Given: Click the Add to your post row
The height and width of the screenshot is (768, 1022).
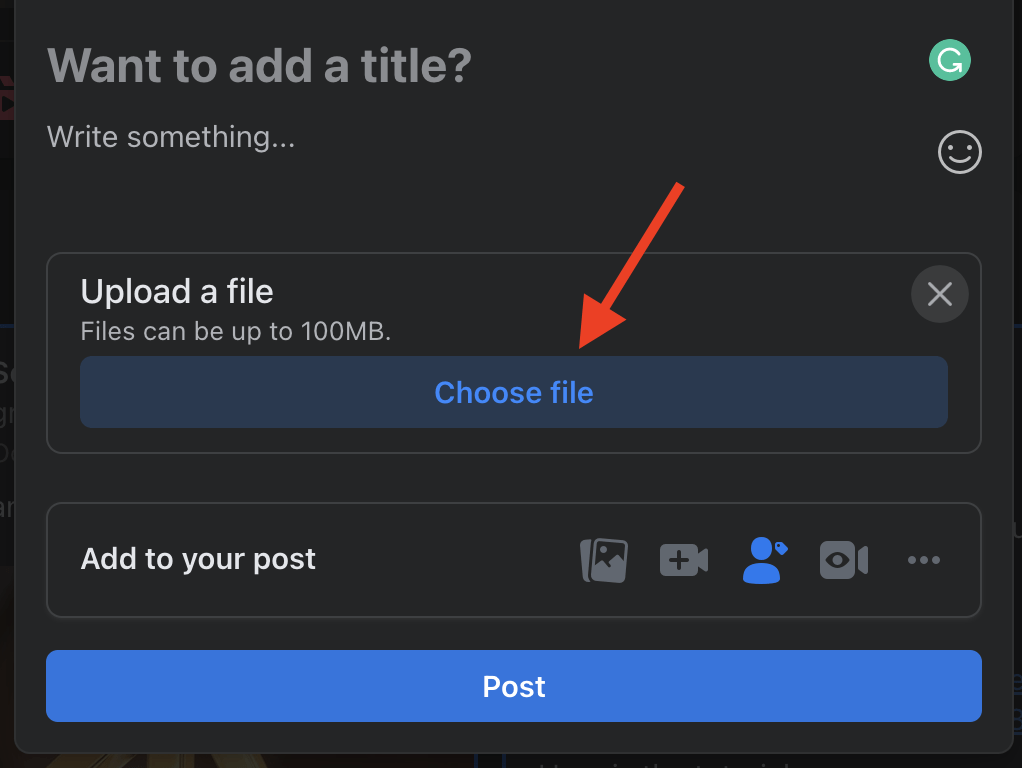Looking at the screenshot, I should [x=197, y=560].
